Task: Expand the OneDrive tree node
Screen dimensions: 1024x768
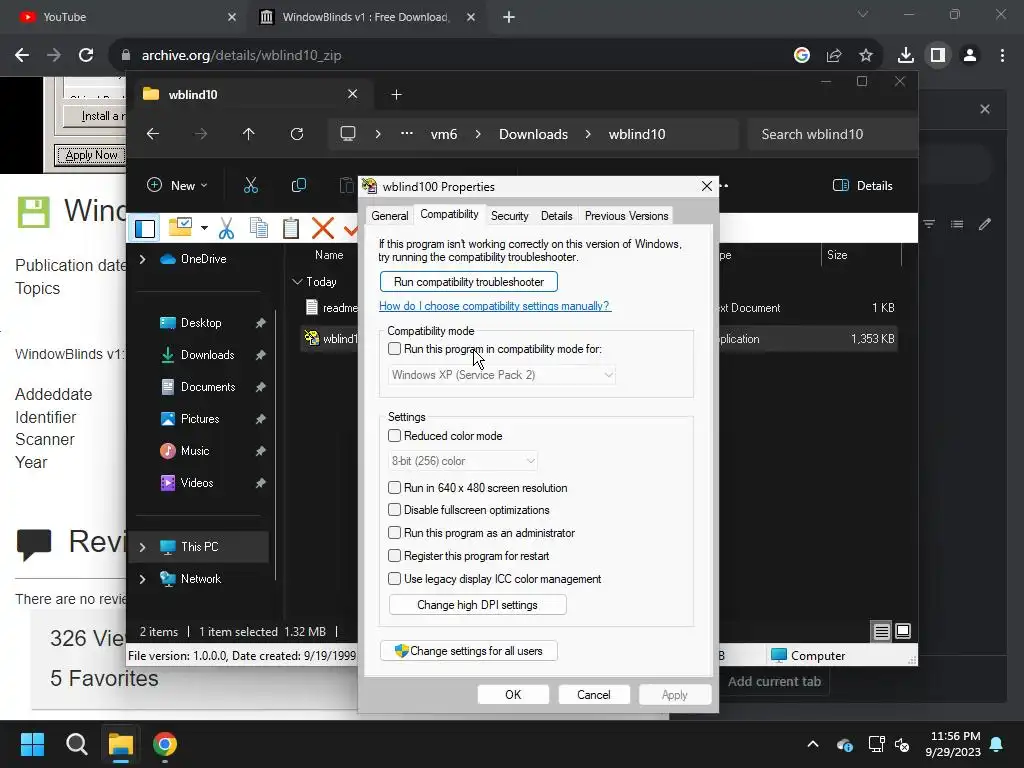Action: [x=142, y=259]
